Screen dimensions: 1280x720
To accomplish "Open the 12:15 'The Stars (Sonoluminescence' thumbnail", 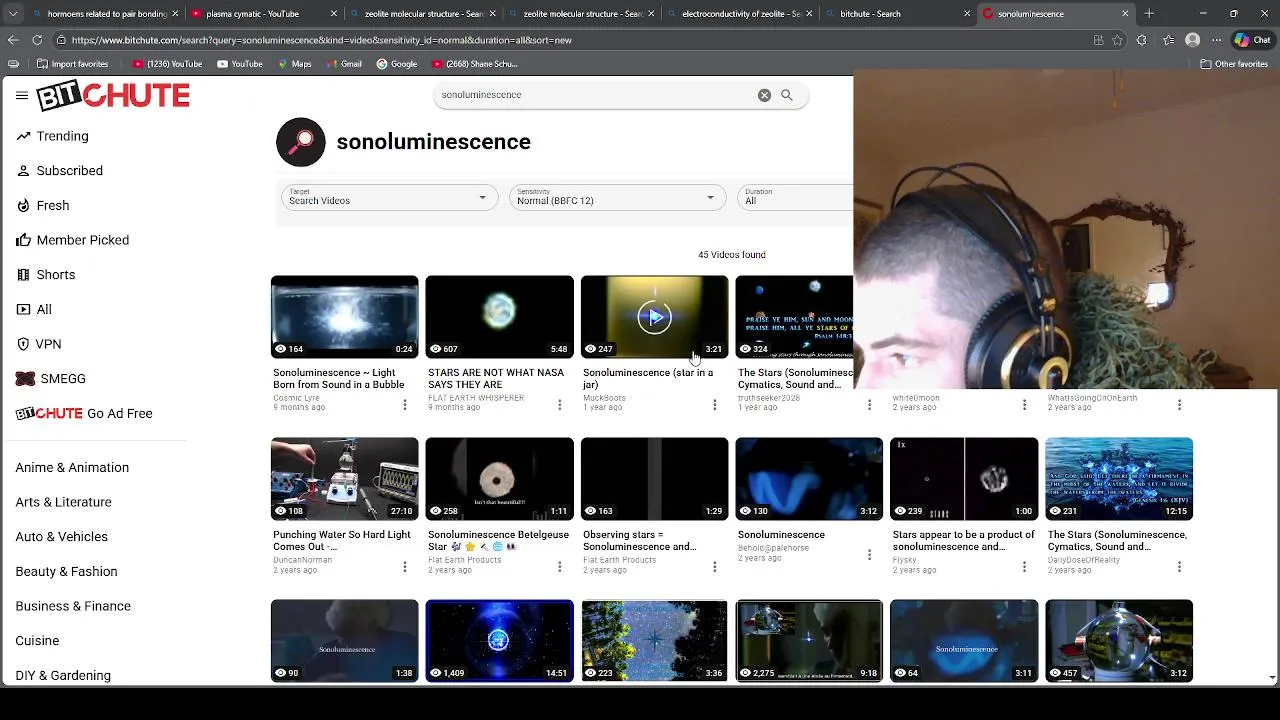I will point(1119,479).
